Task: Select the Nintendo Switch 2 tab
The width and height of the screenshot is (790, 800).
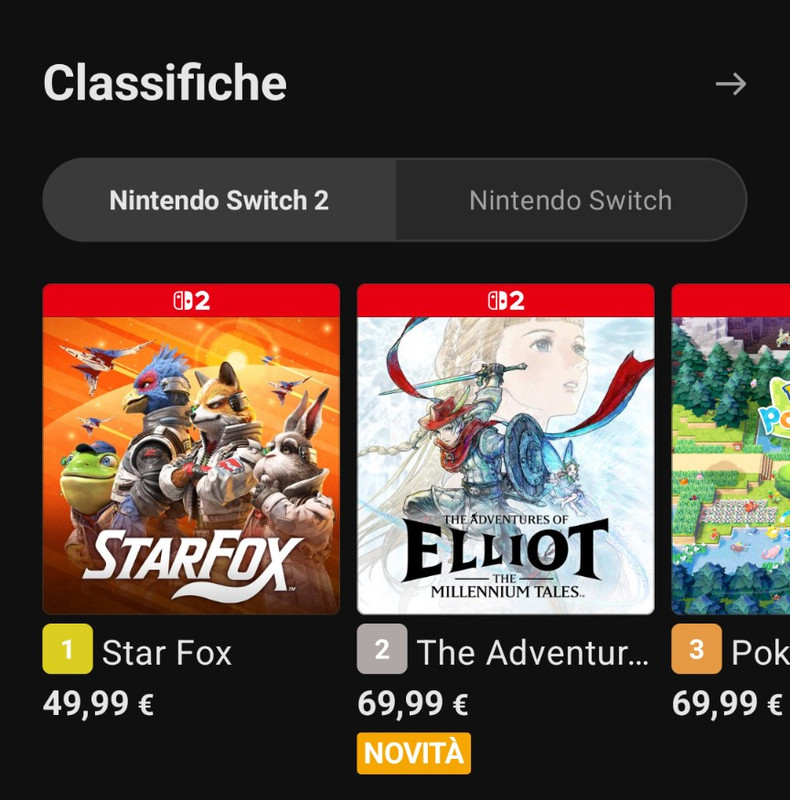Action: point(219,200)
